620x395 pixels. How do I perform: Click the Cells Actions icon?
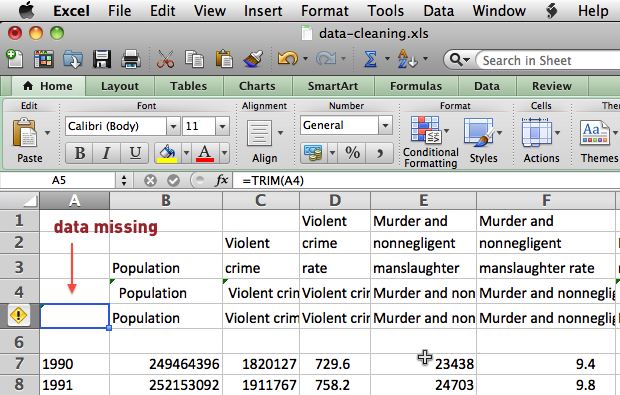point(537,133)
